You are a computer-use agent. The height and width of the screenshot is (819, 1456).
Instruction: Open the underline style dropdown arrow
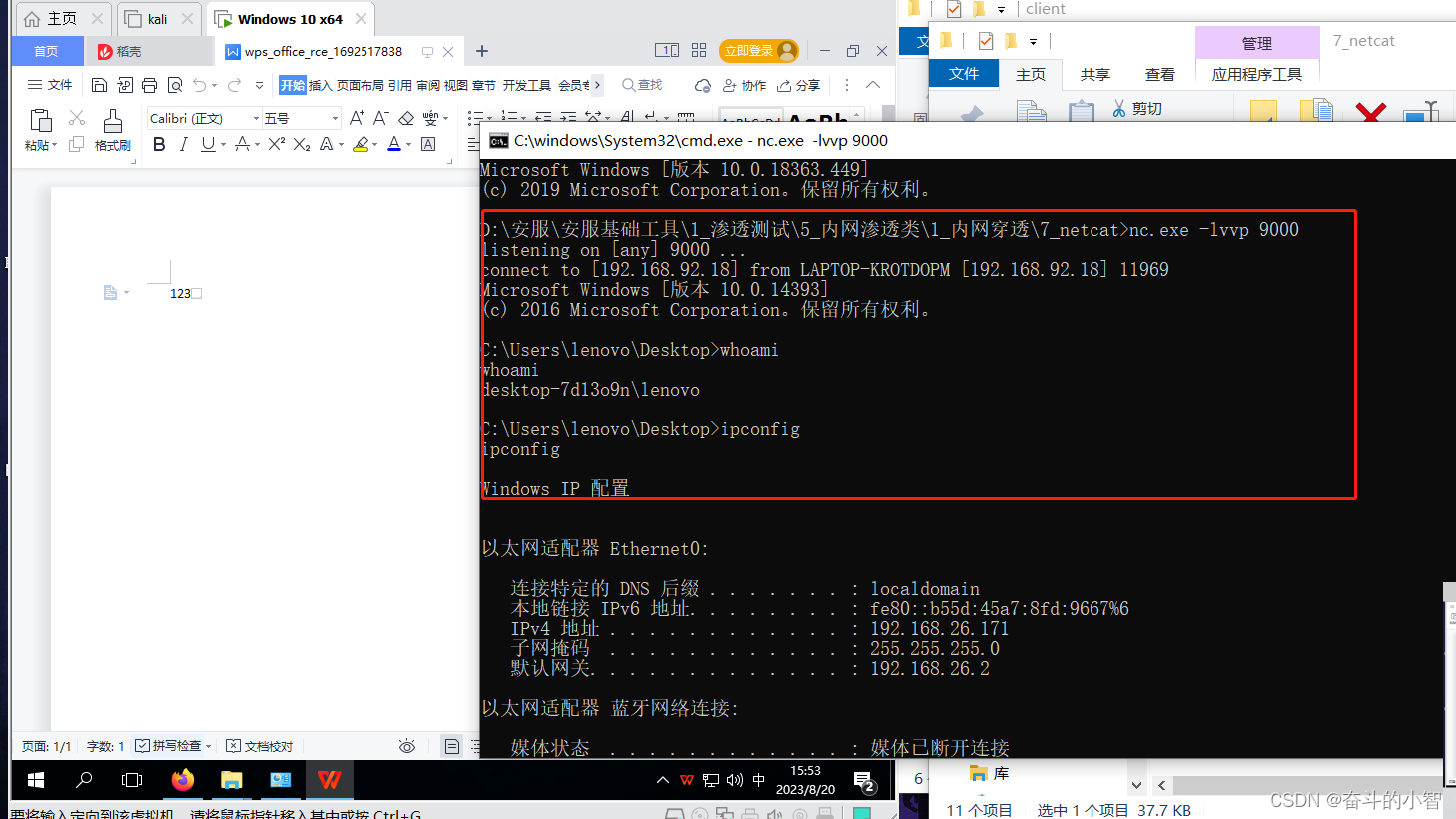(x=221, y=145)
